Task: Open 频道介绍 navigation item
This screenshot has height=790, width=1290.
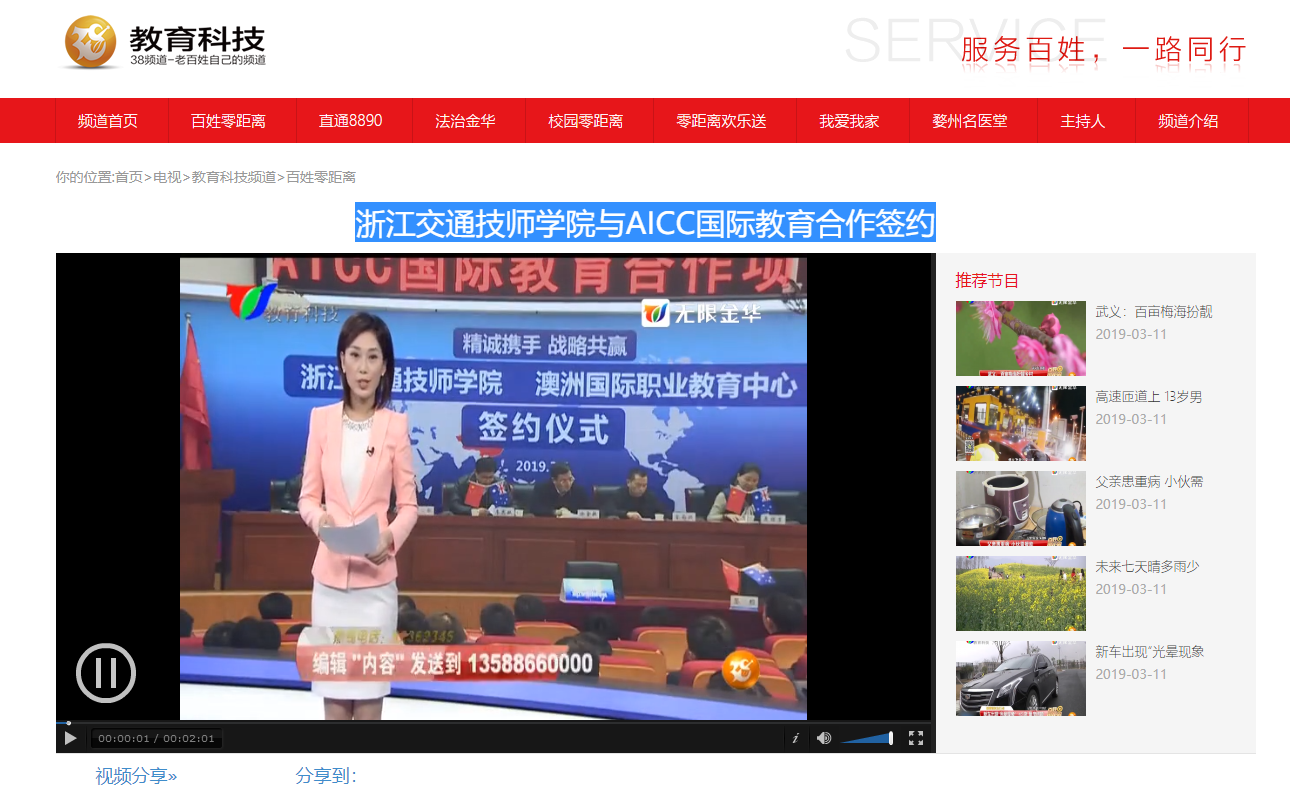Action: [x=1188, y=121]
